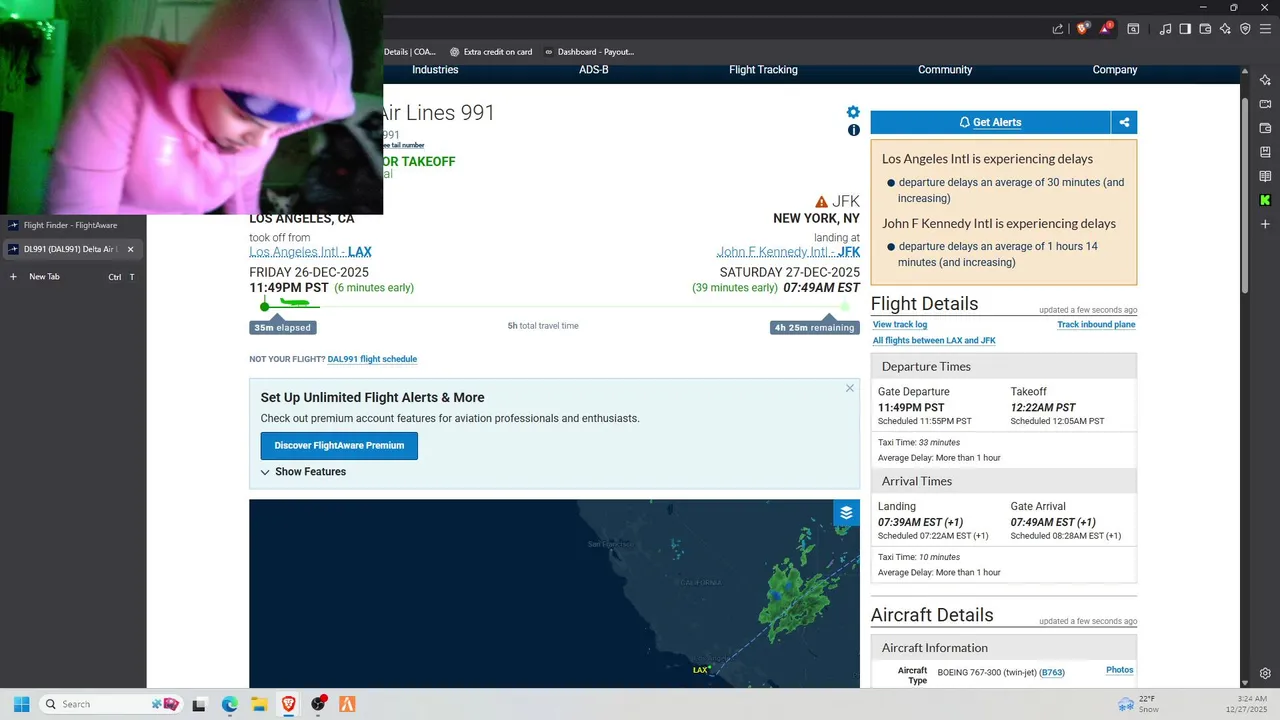
Task: Open Leo AI sparkle icon in toolbar
Action: click(x=1225, y=29)
